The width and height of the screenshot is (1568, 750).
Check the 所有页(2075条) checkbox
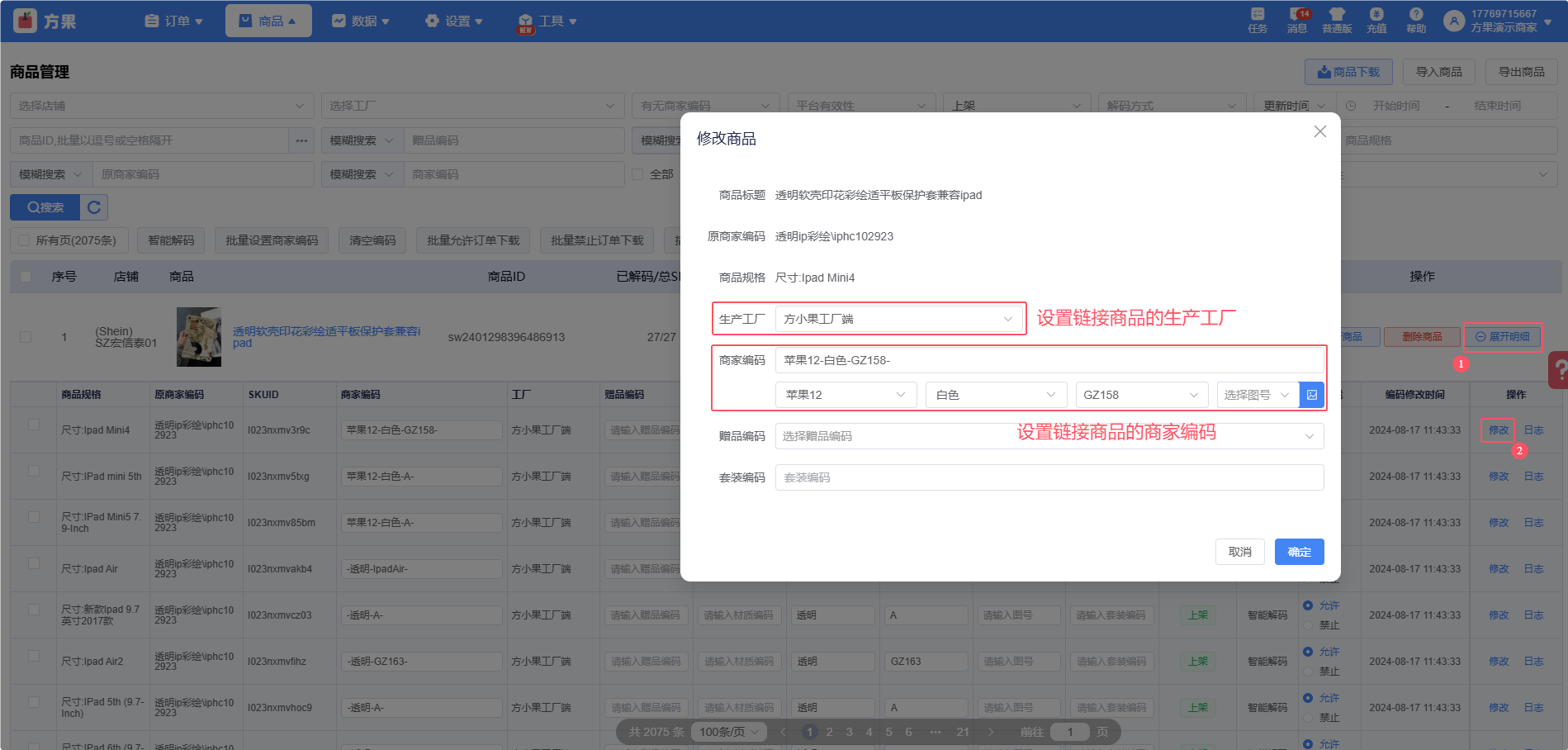point(24,240)
